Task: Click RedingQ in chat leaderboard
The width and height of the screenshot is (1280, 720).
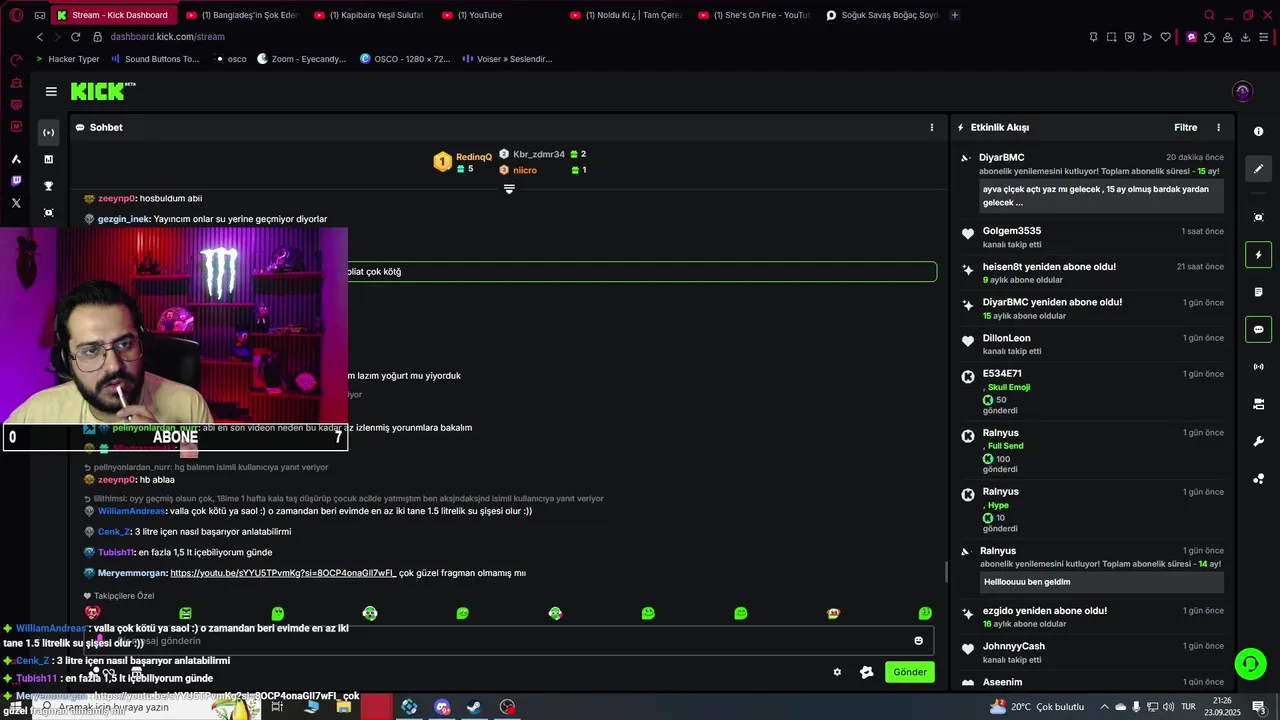Action: (x=474, y=157)
